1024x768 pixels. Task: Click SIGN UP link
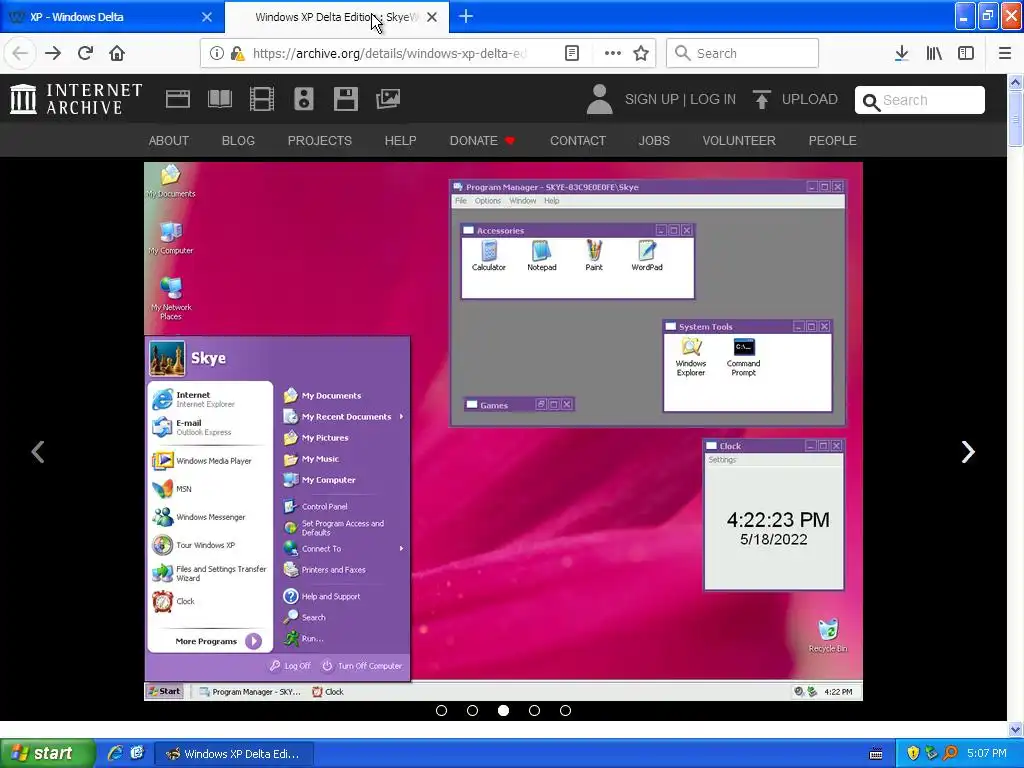point(652,99)
